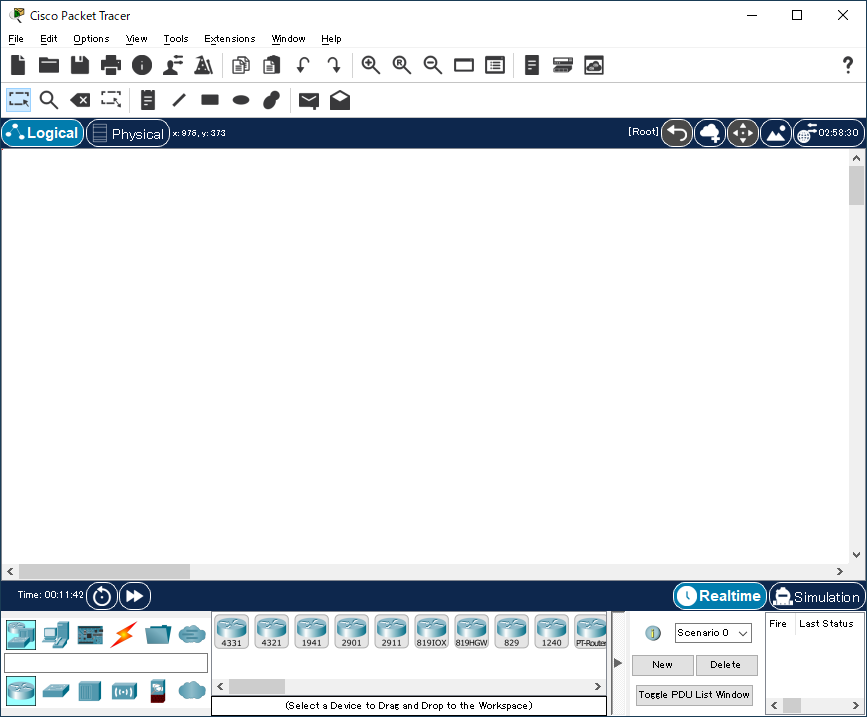867x717 pixels.
Task: Click Toggle PDU List Window button
Action: click(694, 695)
